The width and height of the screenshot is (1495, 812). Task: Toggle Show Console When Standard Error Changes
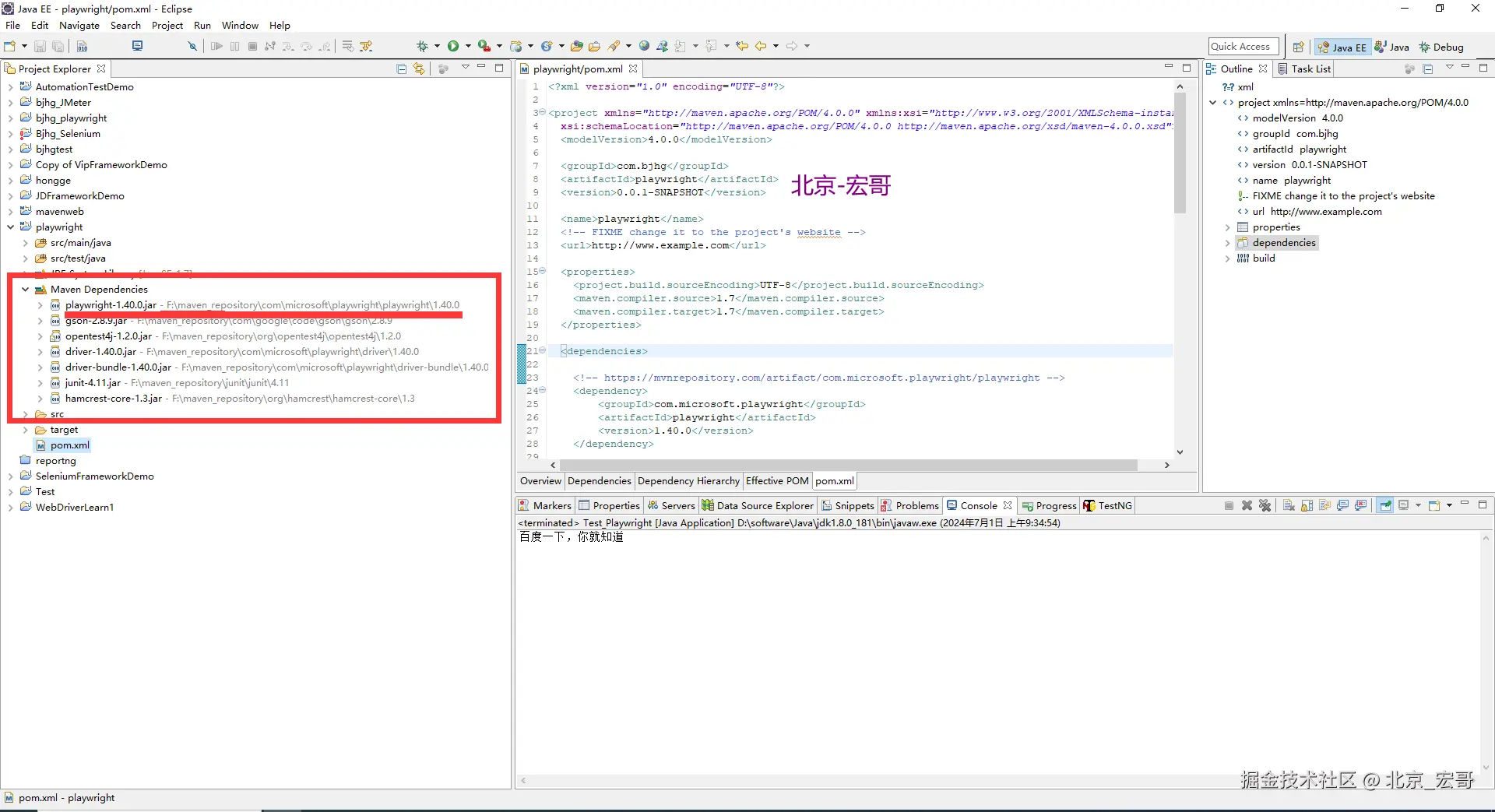click(x=1360, y=505)
